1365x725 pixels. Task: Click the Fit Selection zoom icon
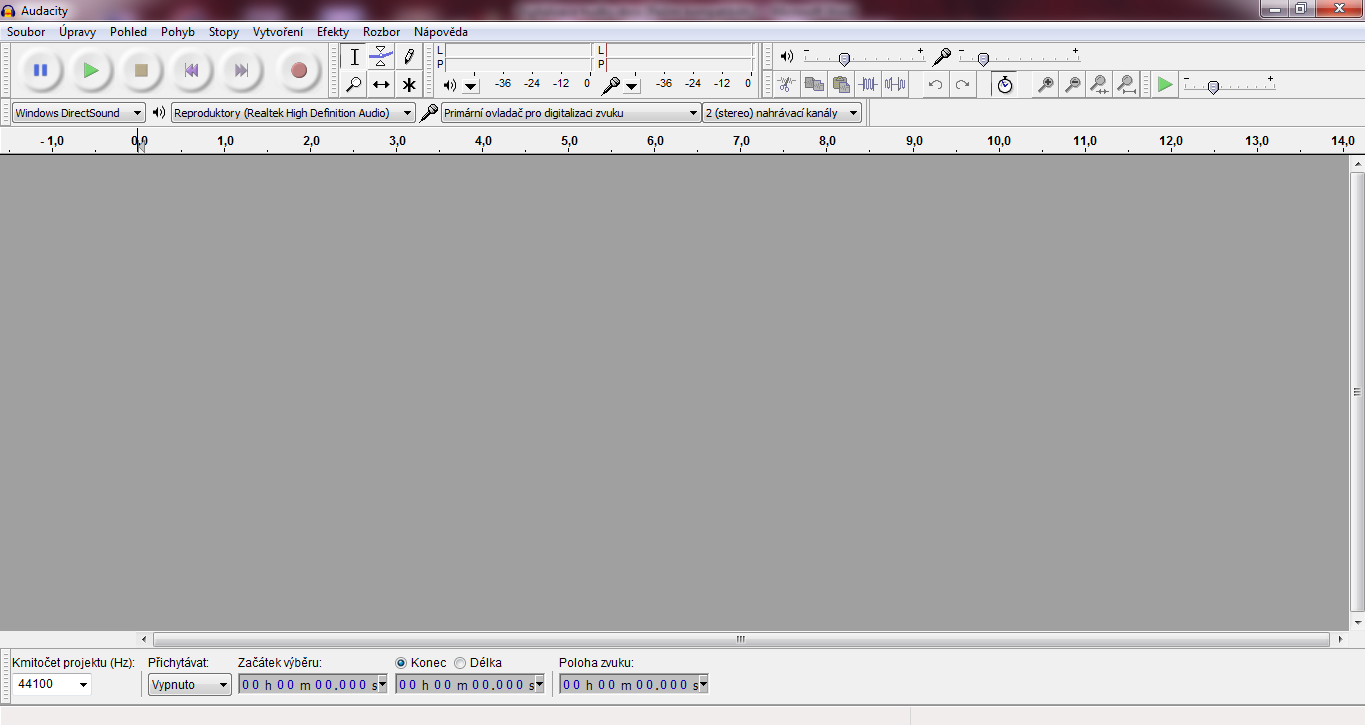pyautogui.click(x=1099, y=85)
